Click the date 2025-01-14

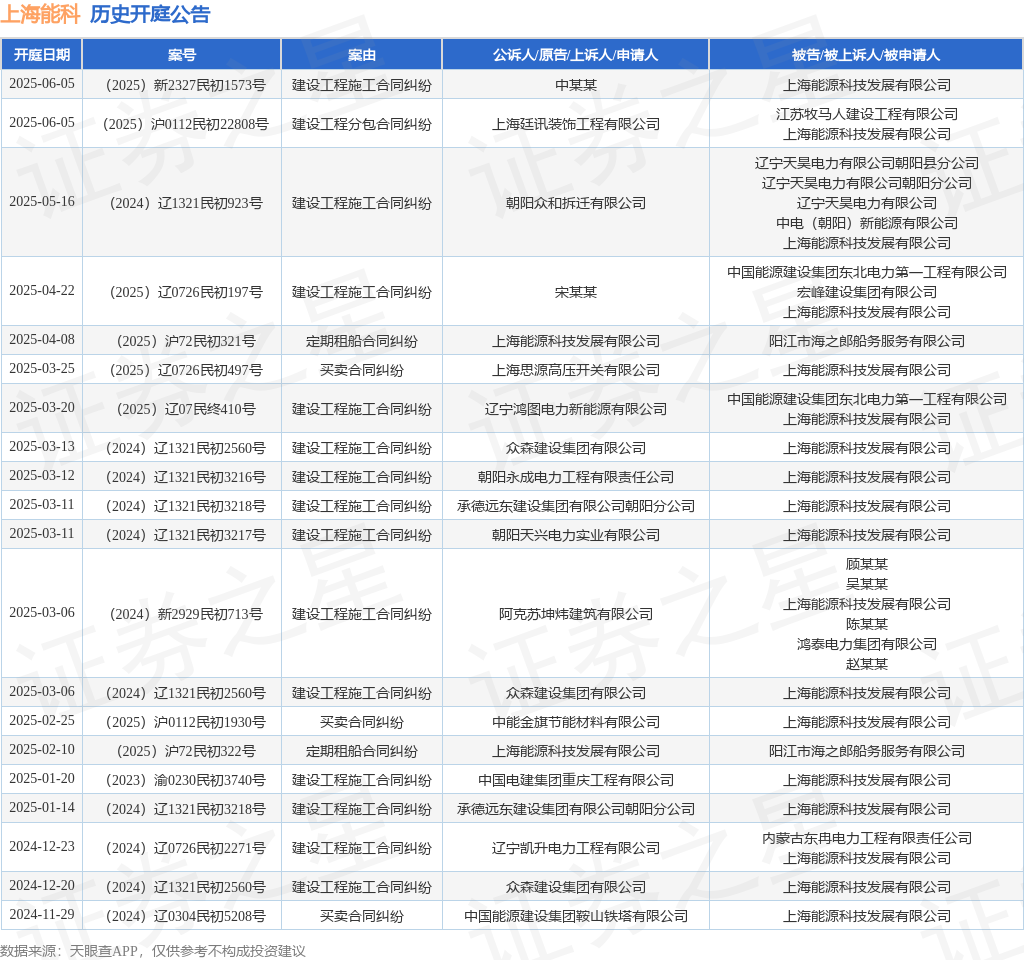click(42, 807)
